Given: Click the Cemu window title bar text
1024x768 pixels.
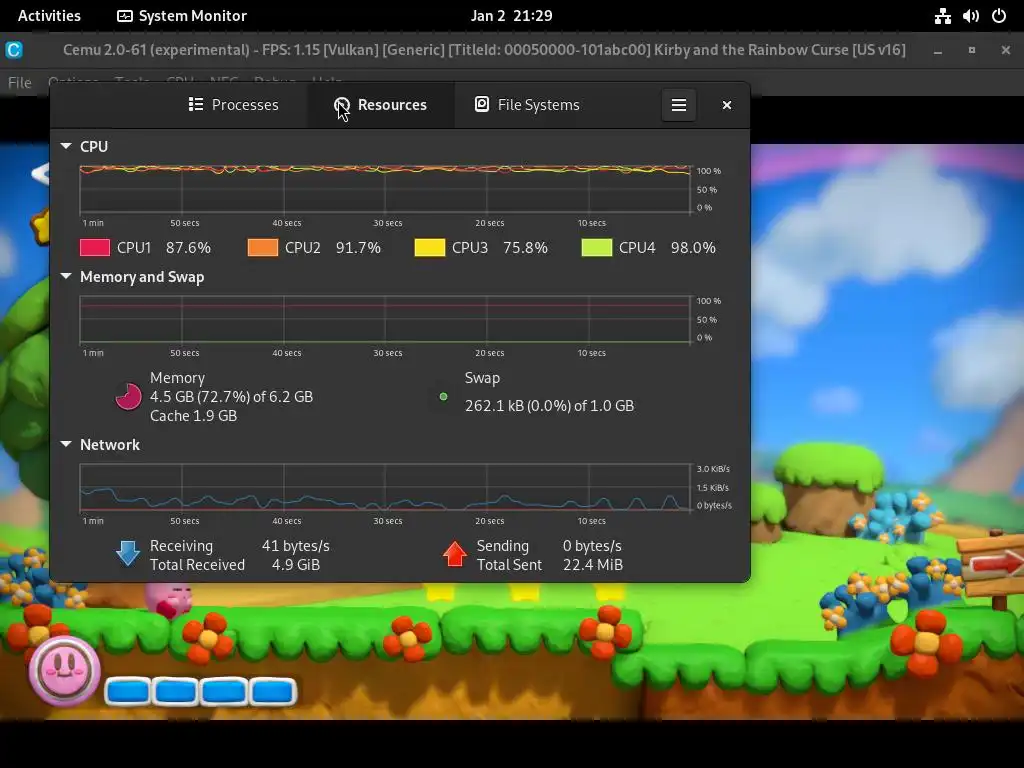Looking at the screenshot, I should (x=484, y=50).
